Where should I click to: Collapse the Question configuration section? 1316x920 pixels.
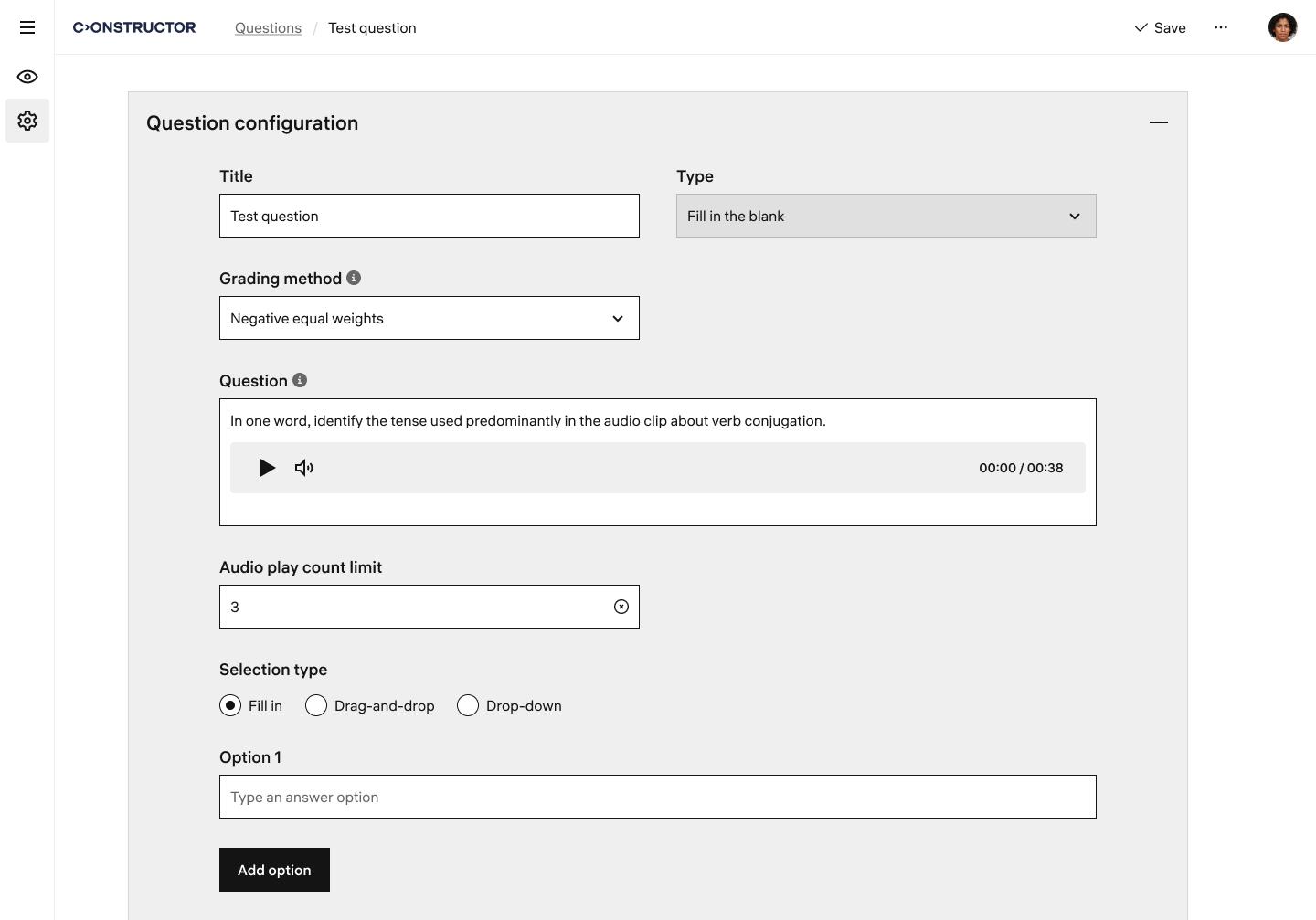1158,122
